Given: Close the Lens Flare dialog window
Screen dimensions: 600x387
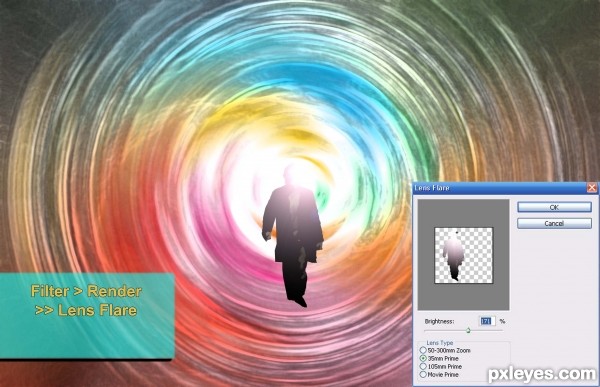Looking at the screenshot, I should [592, 188].
